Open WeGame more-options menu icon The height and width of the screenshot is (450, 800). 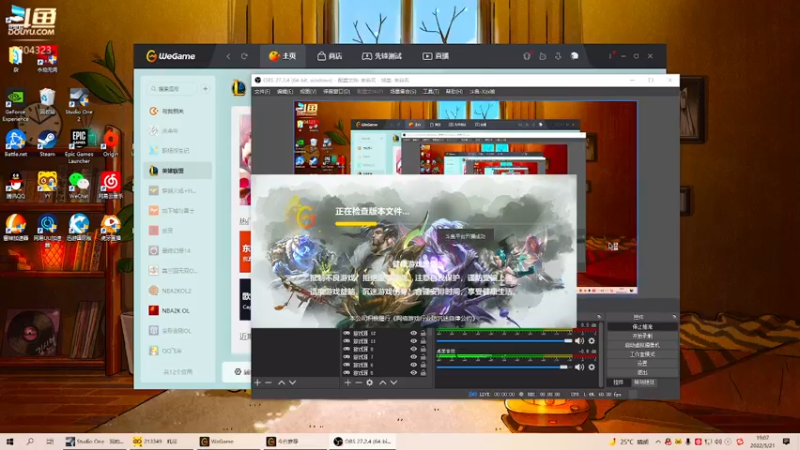pyautogui.click(x=610, y=56)
